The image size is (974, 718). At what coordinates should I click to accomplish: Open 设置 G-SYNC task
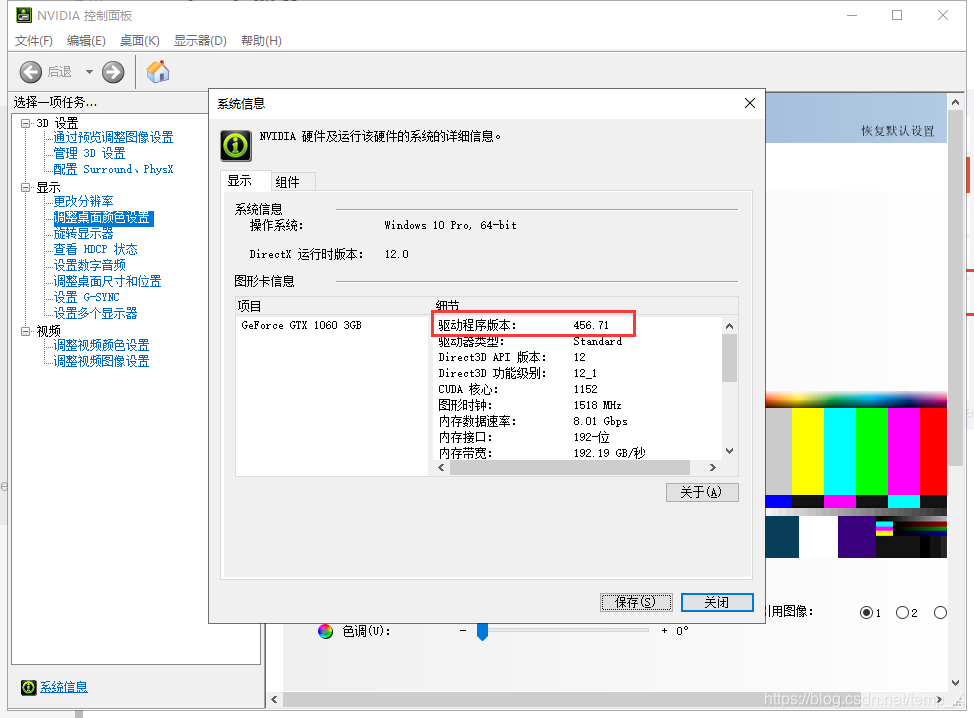pyautogui.click(x=86, y=297)
